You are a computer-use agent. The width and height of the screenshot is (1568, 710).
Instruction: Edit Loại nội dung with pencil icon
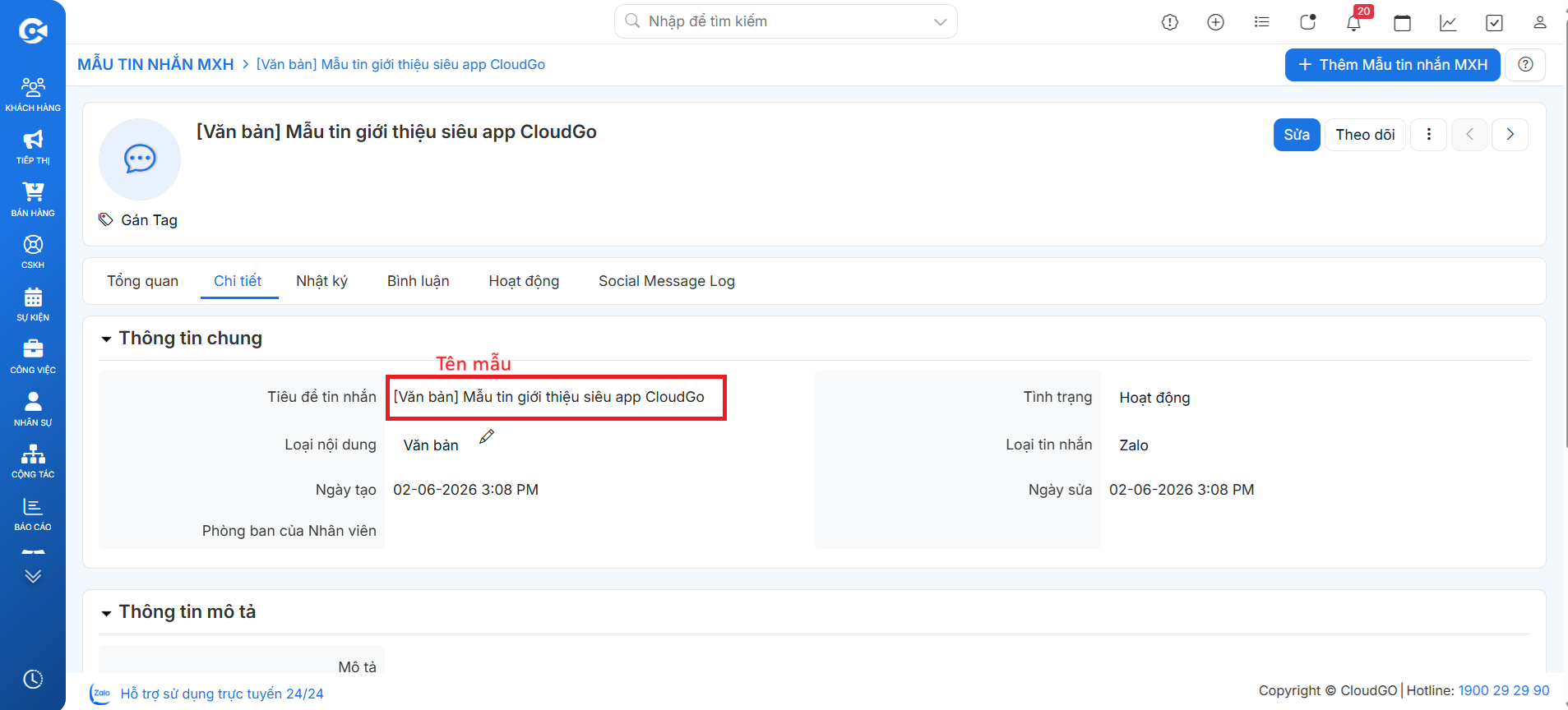(x=487, y=437)
